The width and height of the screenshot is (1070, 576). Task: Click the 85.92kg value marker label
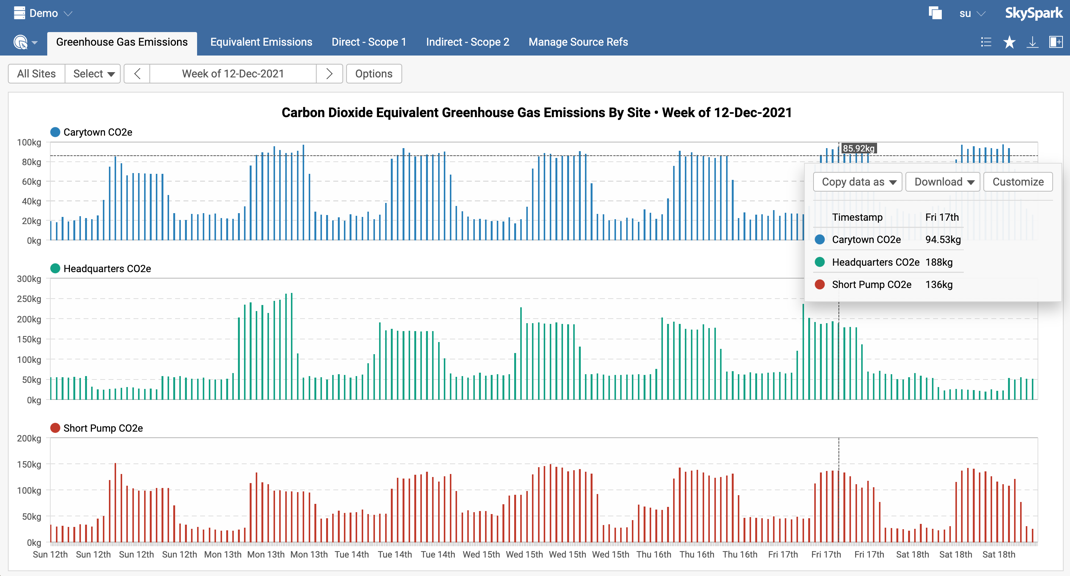click(858, 148)
